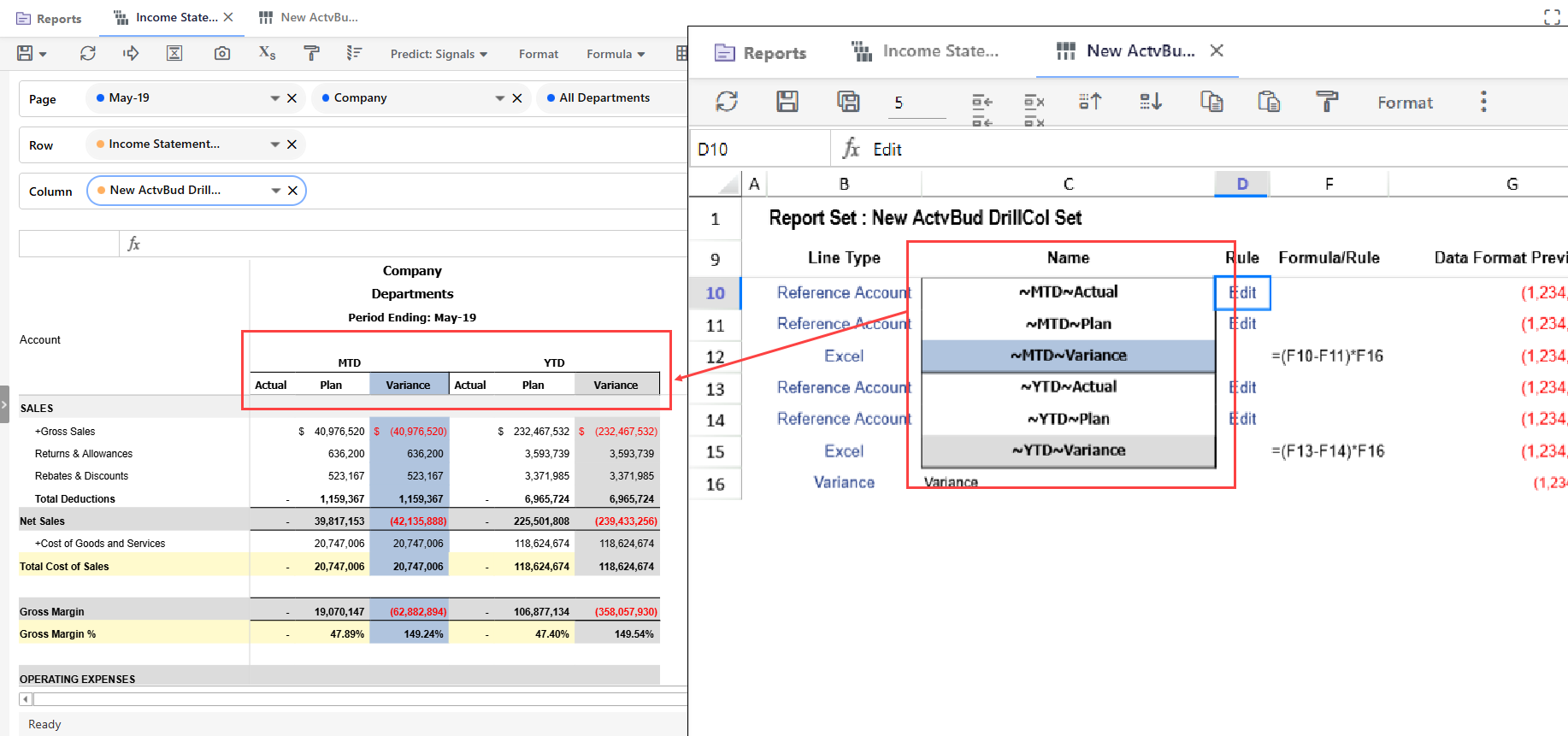Screen dimensions: 1568x736
Task: Expand the Company page dropdown
Action: click(x=500, y=98)
